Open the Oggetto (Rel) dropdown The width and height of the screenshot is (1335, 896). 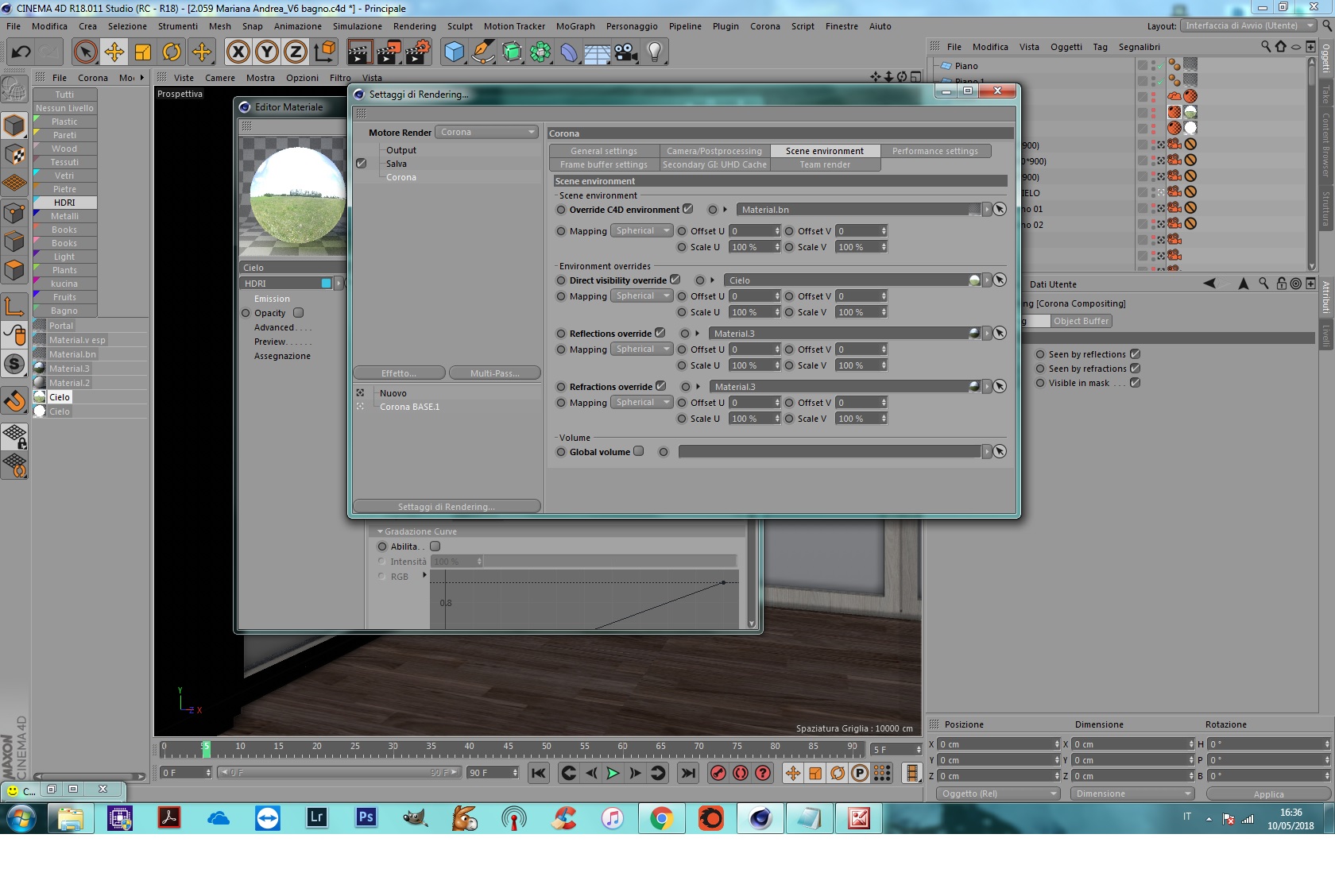click(x=999, y=794)
